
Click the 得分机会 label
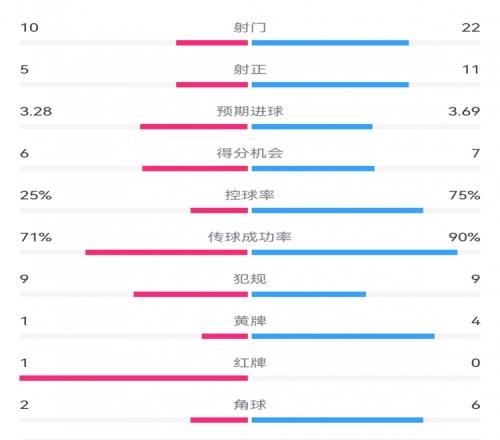[250, 153]
